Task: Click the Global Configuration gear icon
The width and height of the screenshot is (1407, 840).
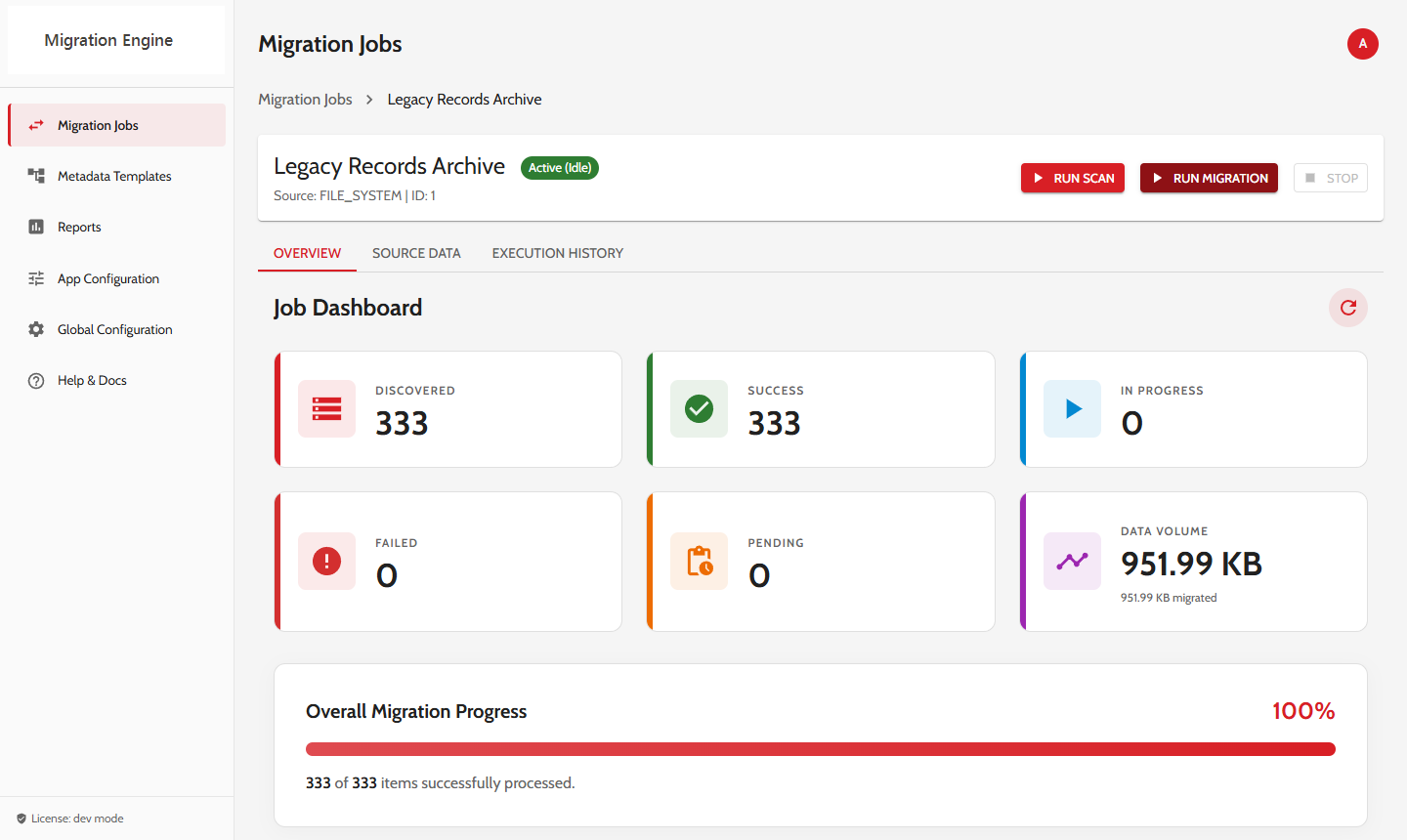Action: click(36, 329)
